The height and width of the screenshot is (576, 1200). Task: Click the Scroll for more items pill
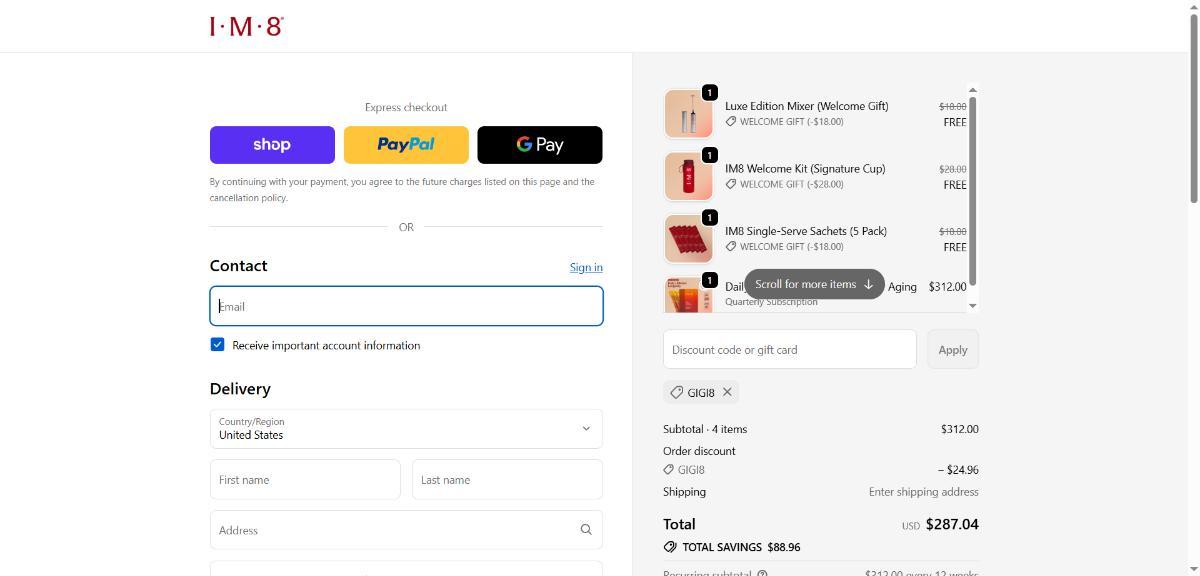point(814,284)
